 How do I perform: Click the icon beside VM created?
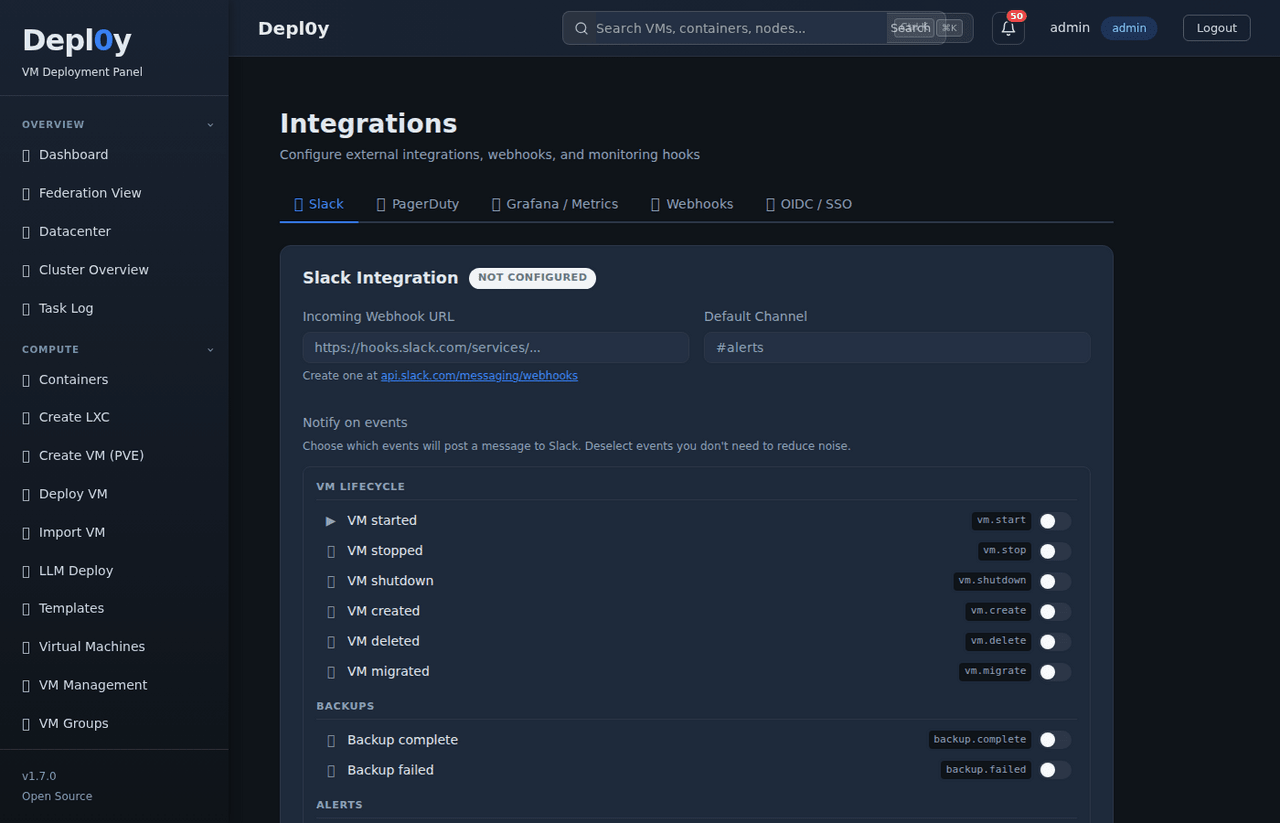[331, 611]
